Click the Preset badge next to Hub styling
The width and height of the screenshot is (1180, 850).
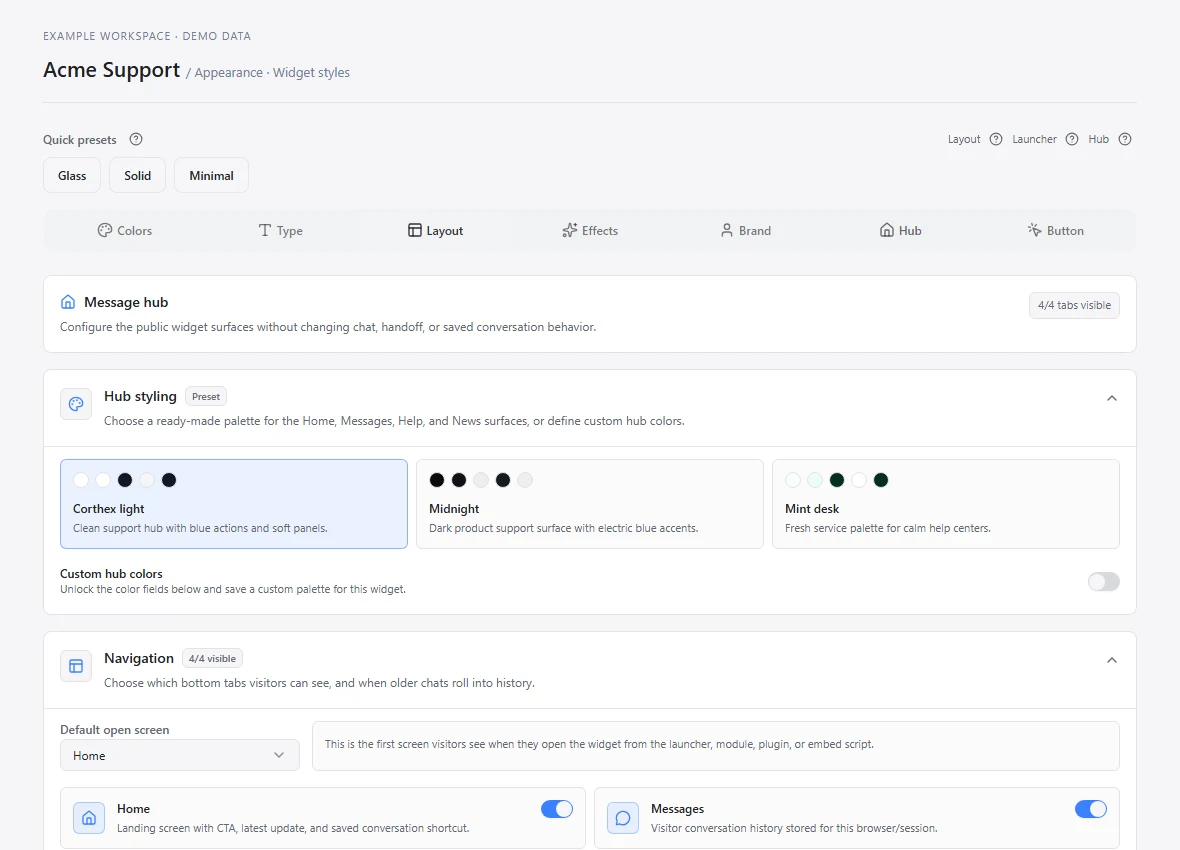pos(205,397)
